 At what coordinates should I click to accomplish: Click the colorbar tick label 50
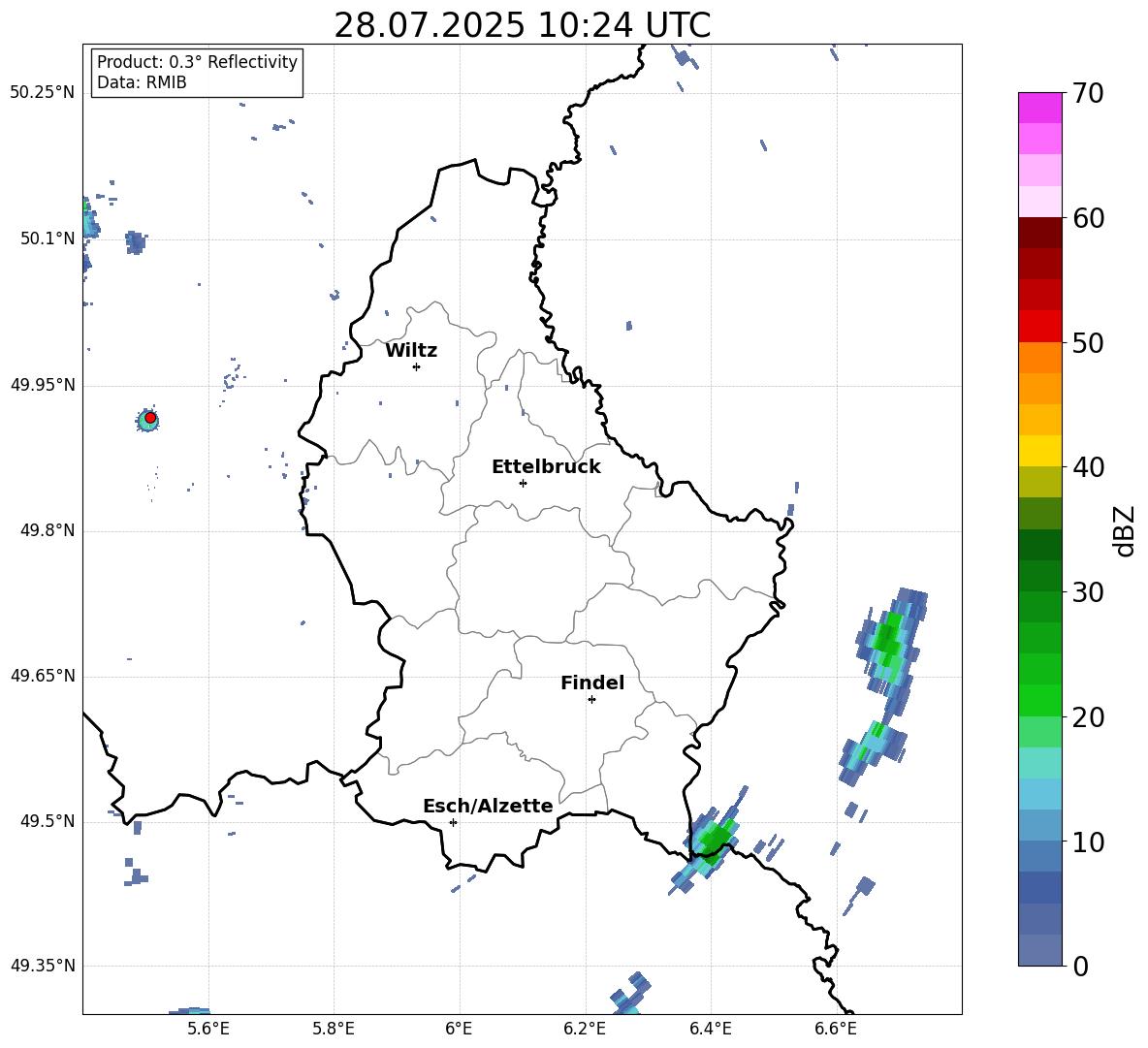(1087, 343)
